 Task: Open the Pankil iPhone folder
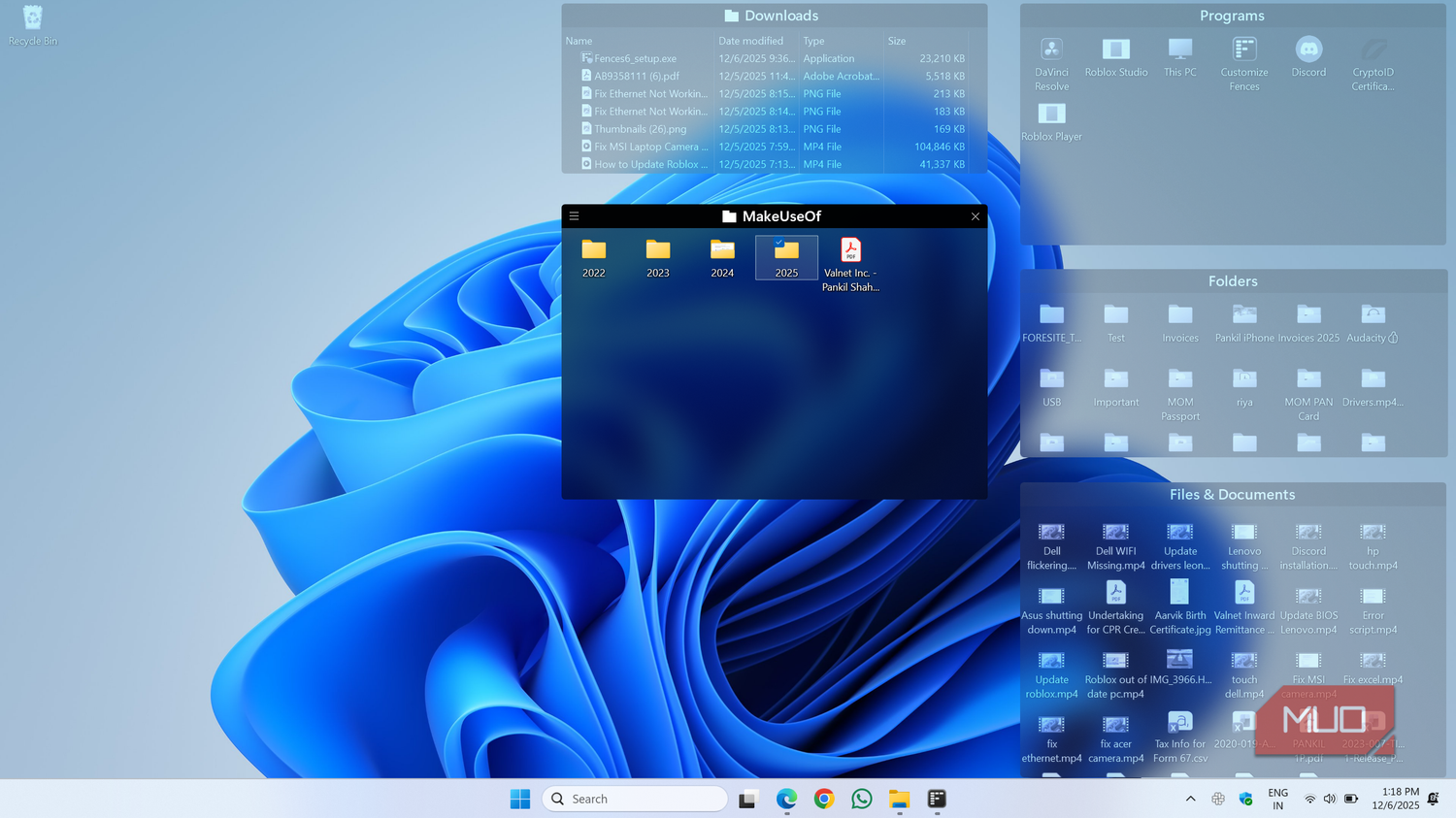1244,323
